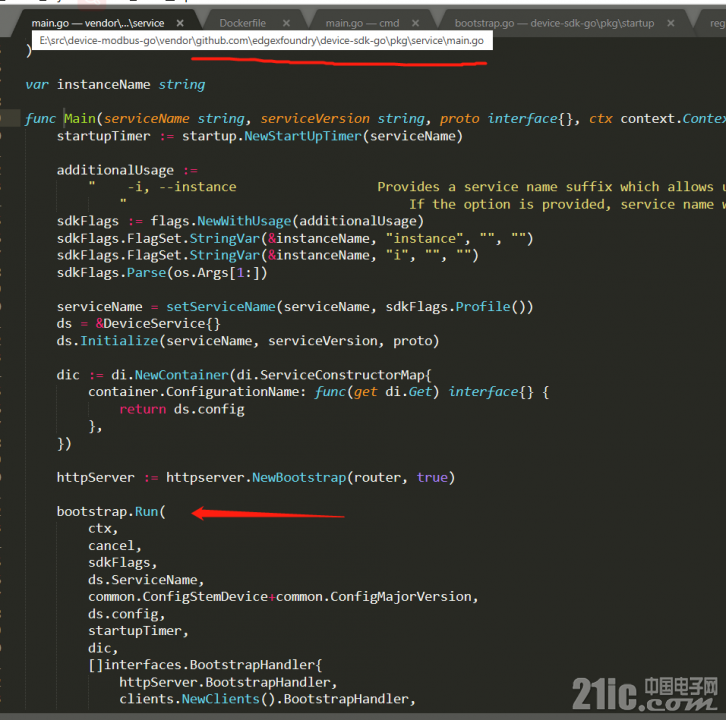726x720 pixels.
Task: Click 'return ds.config' statement
Action: pos(182,409)
